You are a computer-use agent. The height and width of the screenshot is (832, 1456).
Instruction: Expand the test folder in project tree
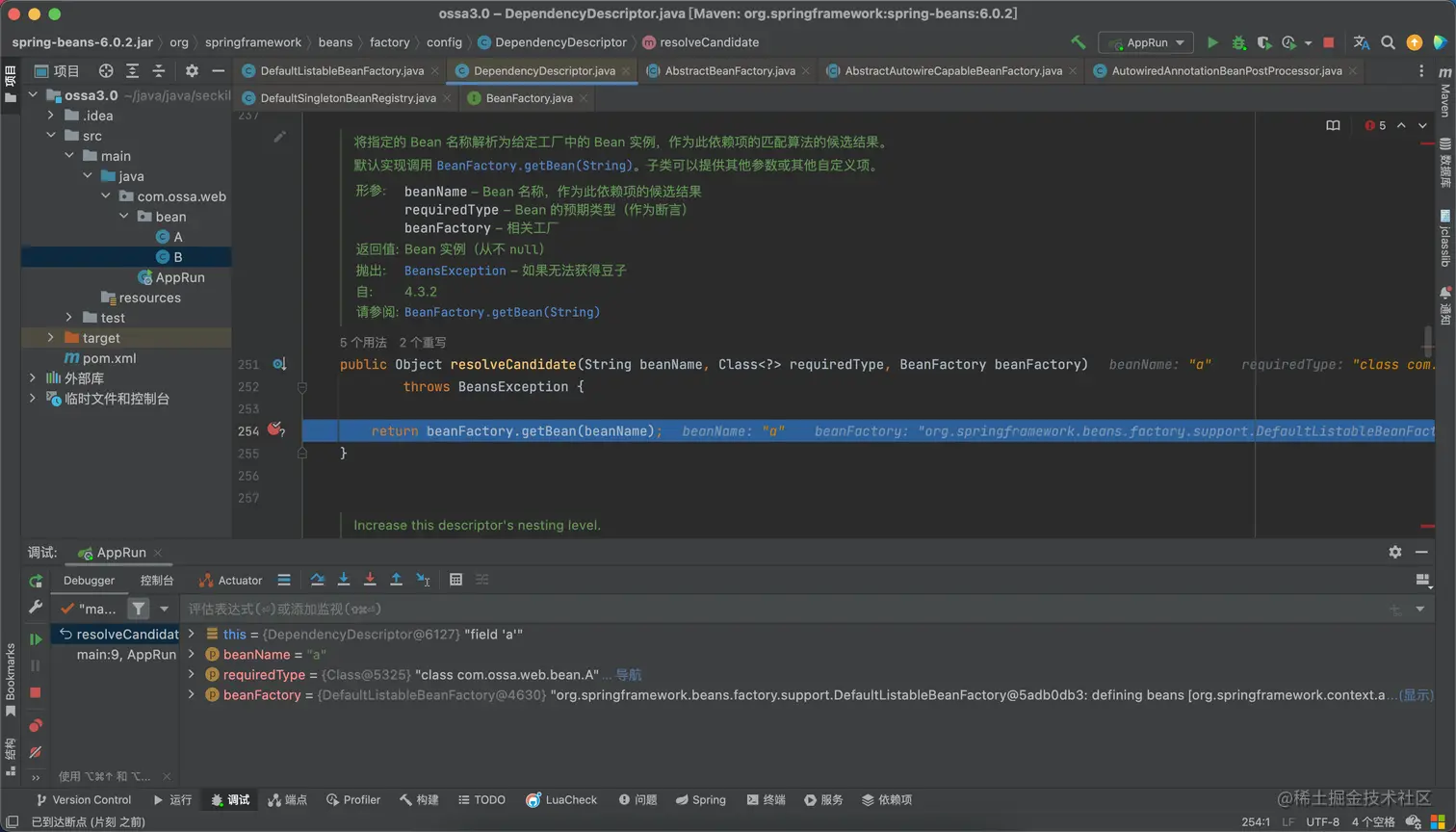pyautogui.click(x=69, y=318)
